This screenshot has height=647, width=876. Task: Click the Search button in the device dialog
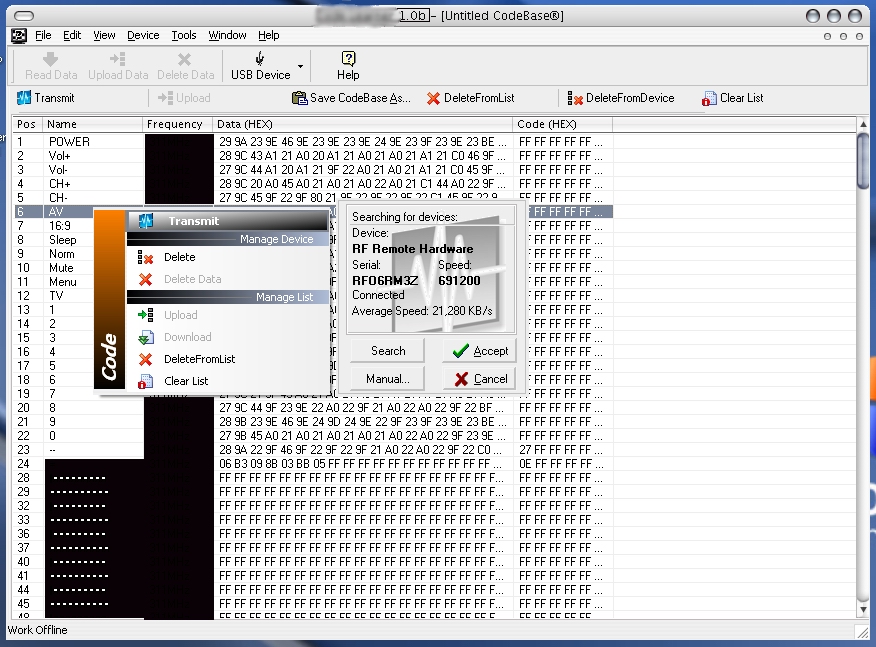pos(387,351)
